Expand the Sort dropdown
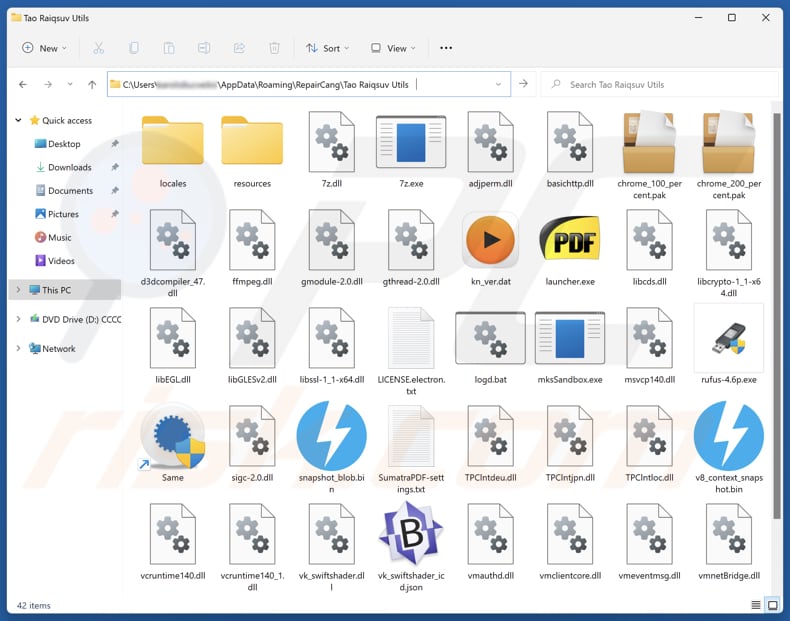The width and height of the screenshot is (790, 621). click(x=328, y=48)
